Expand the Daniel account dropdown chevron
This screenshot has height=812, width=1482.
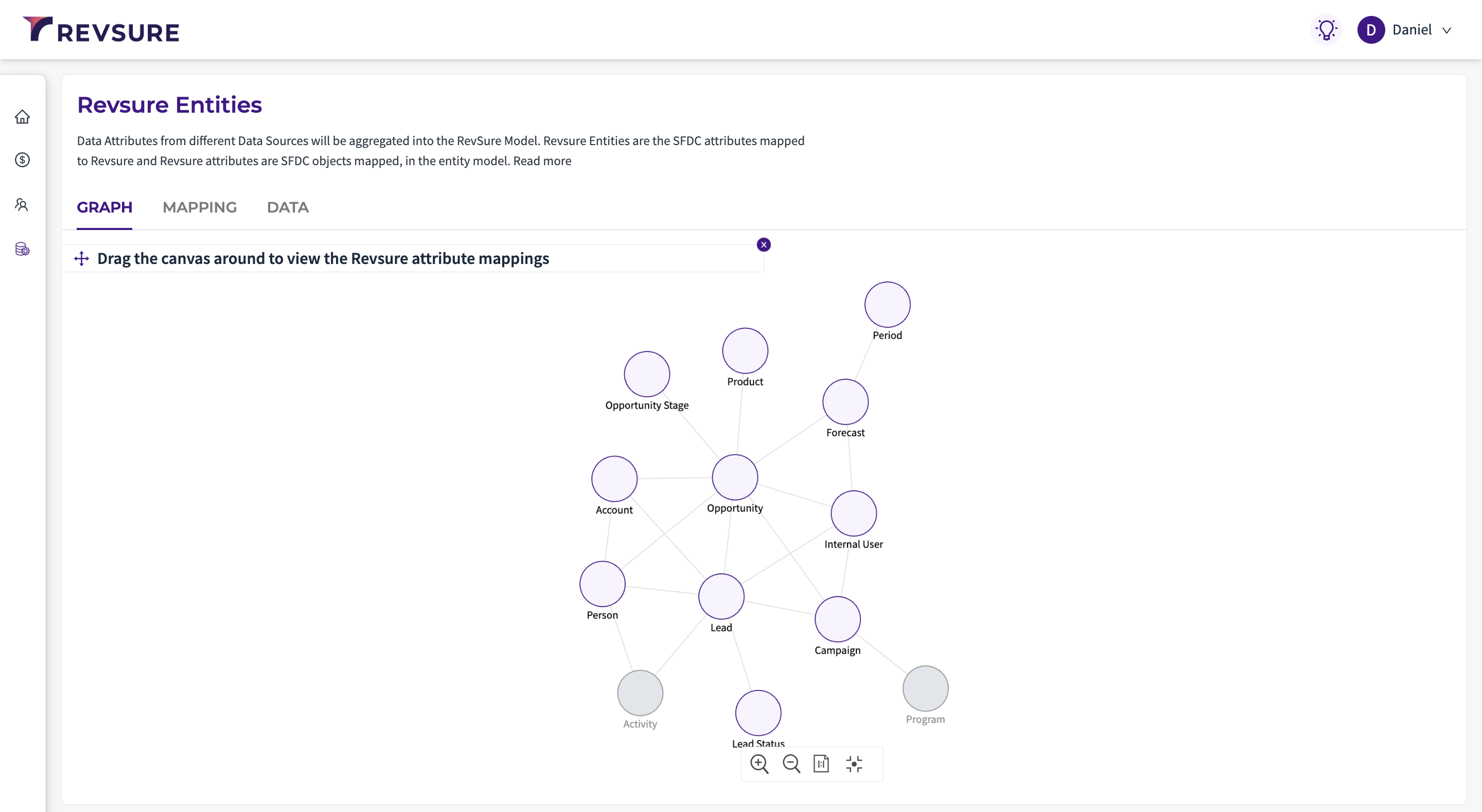pos(1446,30)
